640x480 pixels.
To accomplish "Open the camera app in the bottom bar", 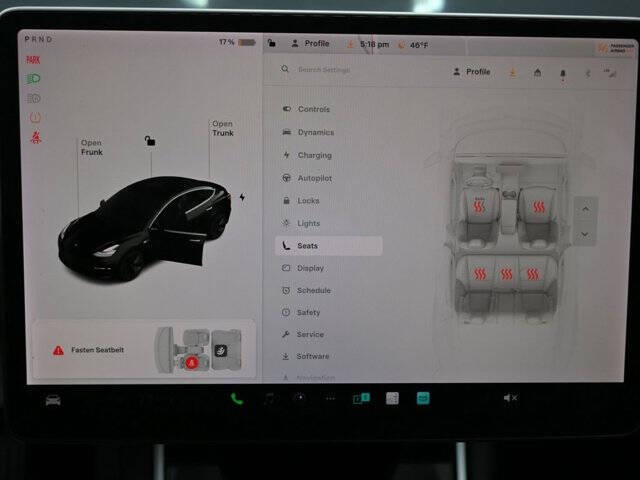I will pyautogui.click(x=300, y=398).
